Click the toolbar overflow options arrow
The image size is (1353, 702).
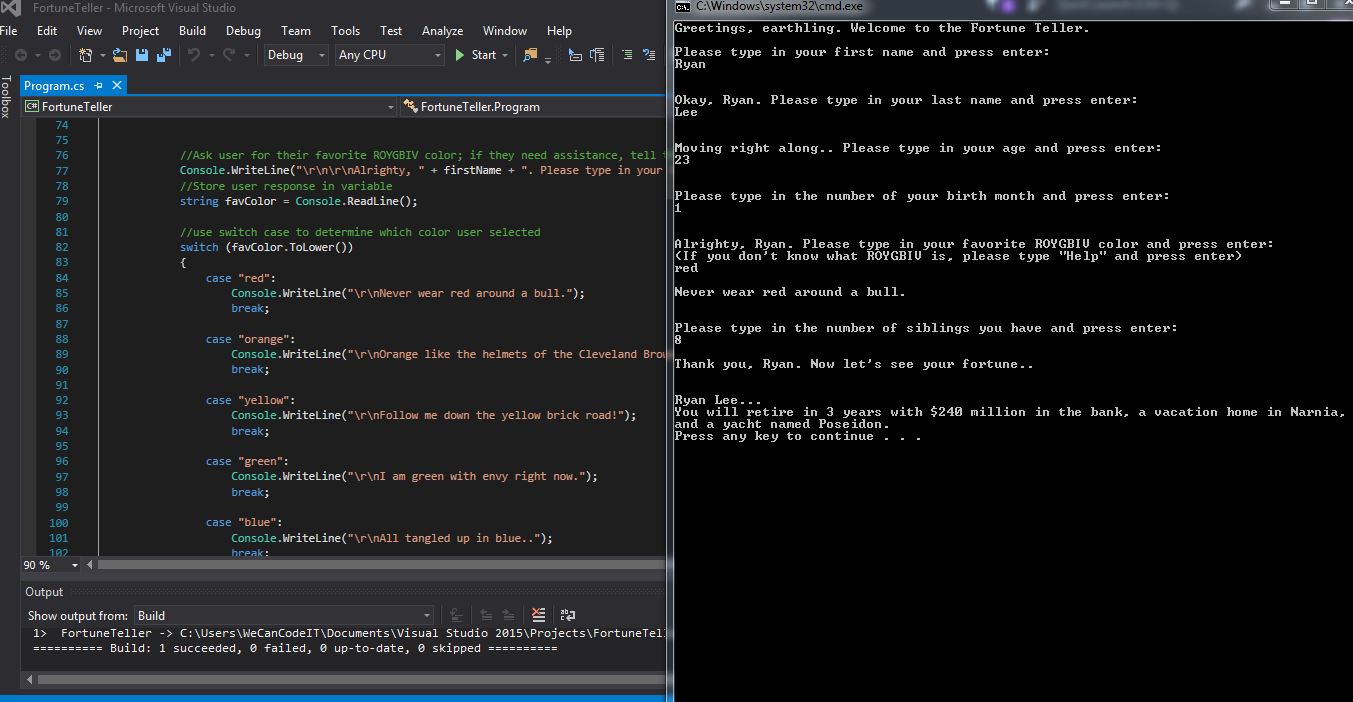(x=548, y=60)
